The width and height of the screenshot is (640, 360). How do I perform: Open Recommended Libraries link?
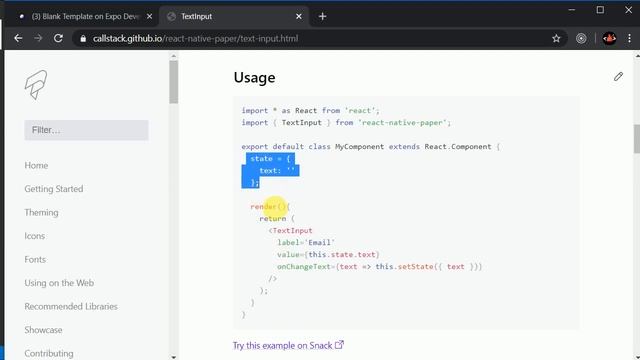[71, 307]
